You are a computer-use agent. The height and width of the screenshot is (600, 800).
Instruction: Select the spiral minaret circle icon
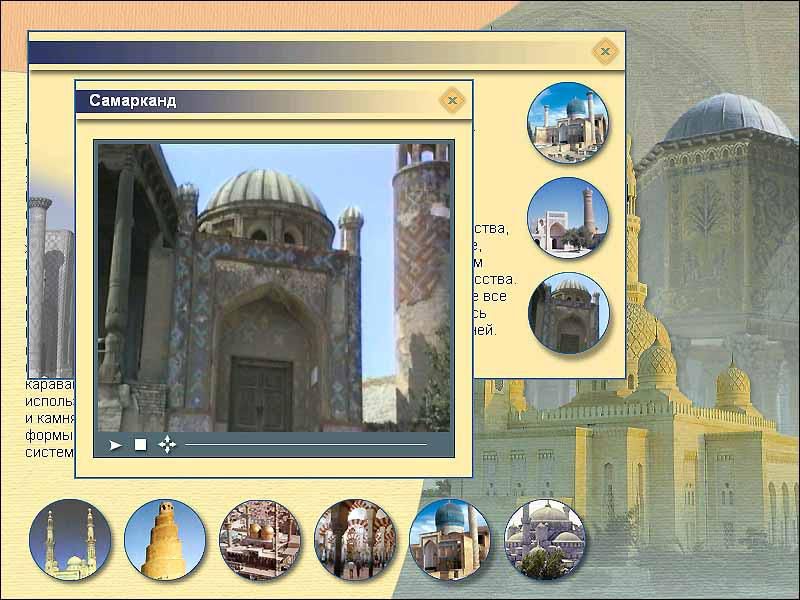pos(165,540)
